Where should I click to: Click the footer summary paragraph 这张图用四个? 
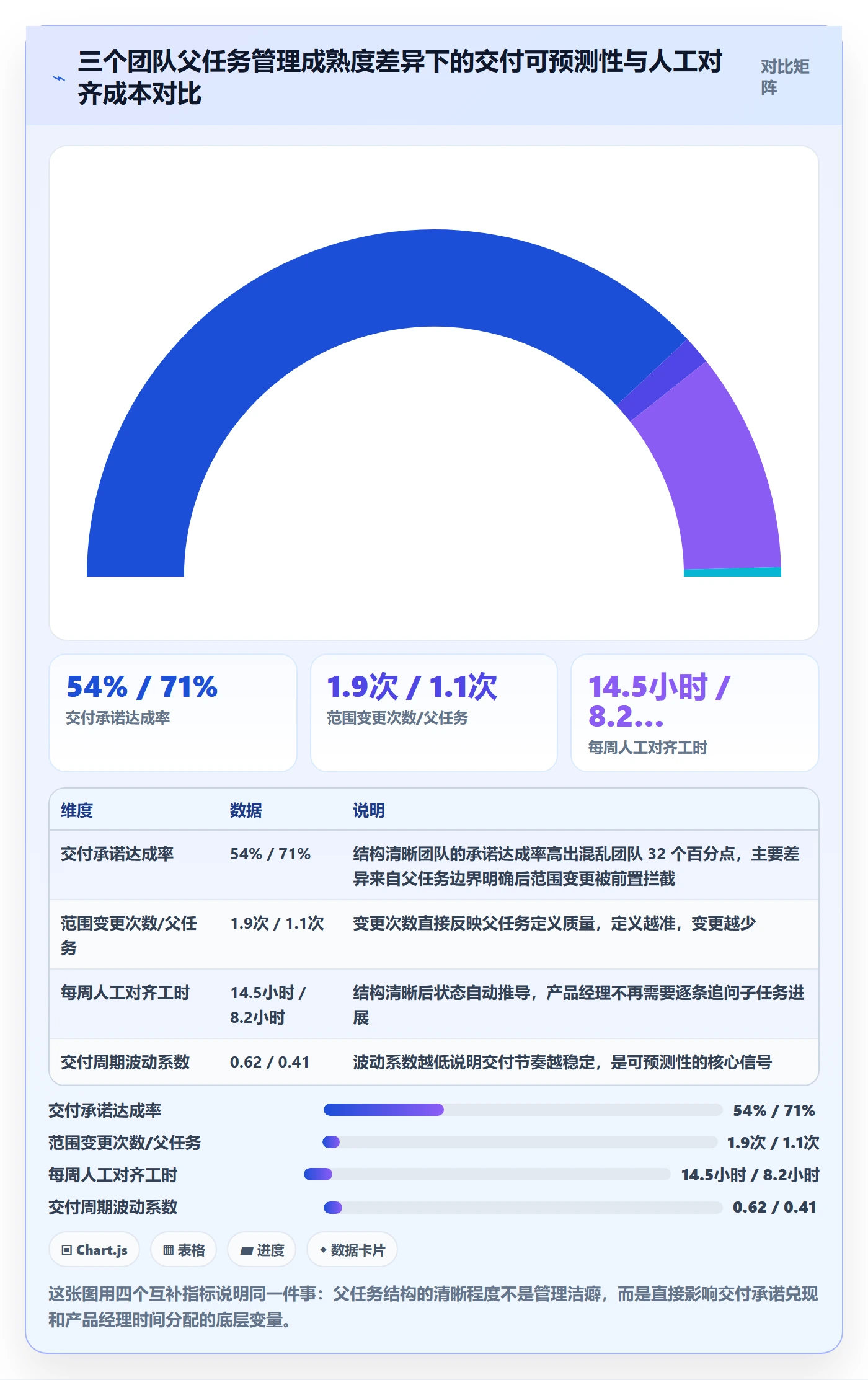click(x=433, y=1306)
